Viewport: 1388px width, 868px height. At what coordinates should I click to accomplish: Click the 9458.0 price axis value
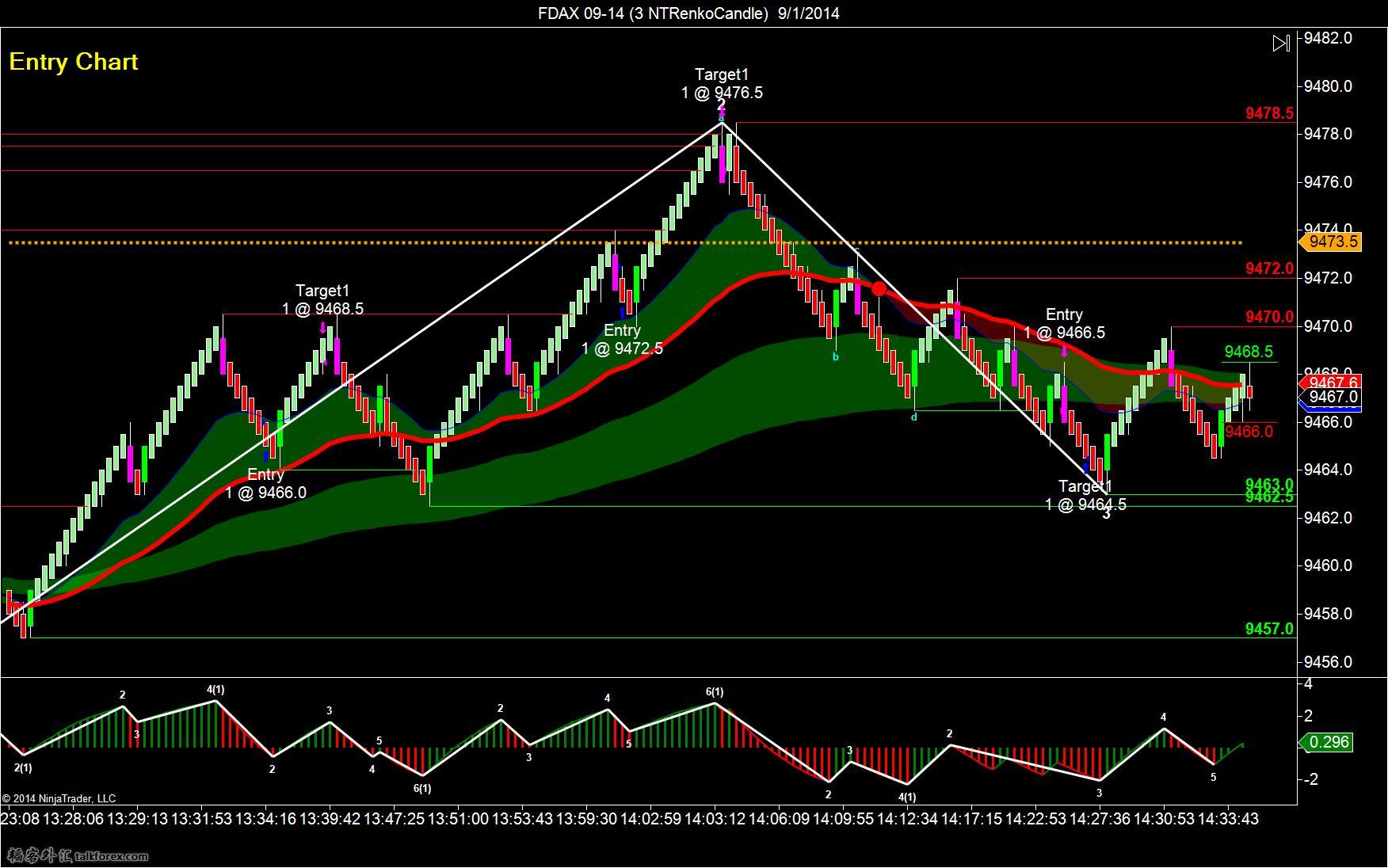(x=1328, y=614)
